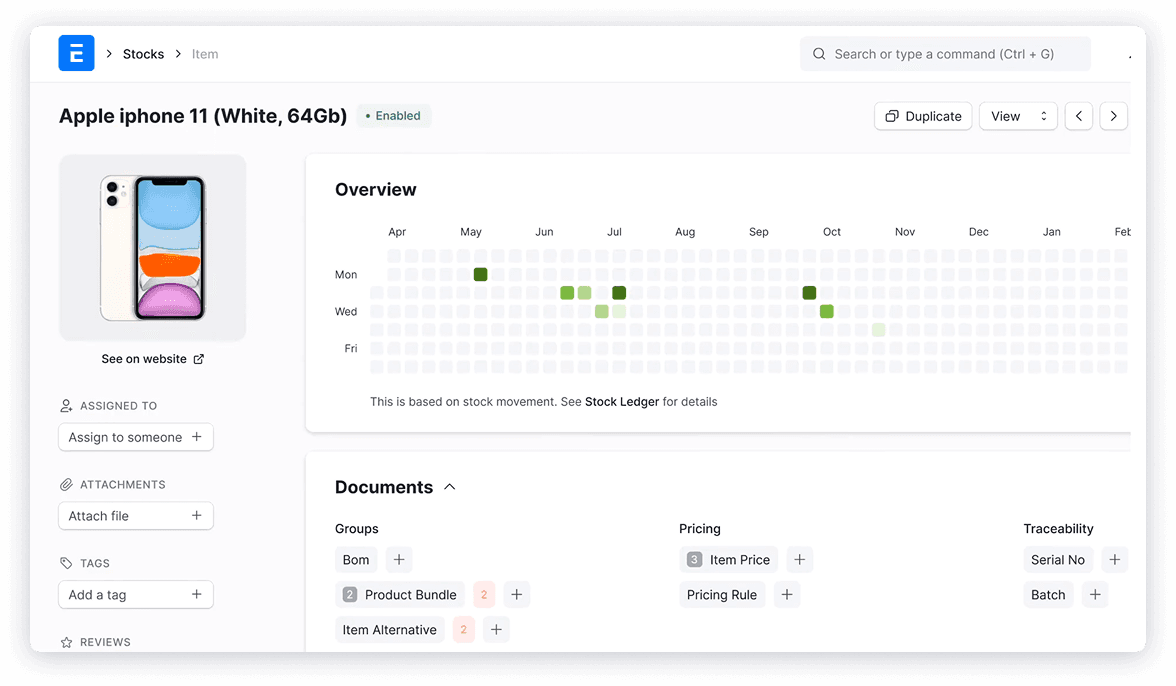
Task: Open Item Price documents
Action: [729, 560]
